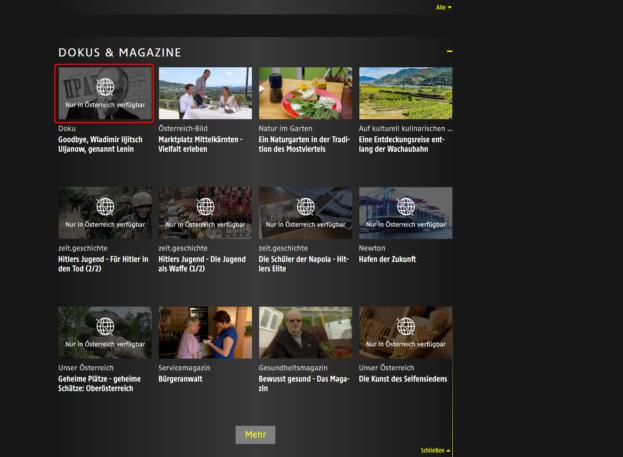Open the Alle dropdown at top
623x457 pixels.
443,7
